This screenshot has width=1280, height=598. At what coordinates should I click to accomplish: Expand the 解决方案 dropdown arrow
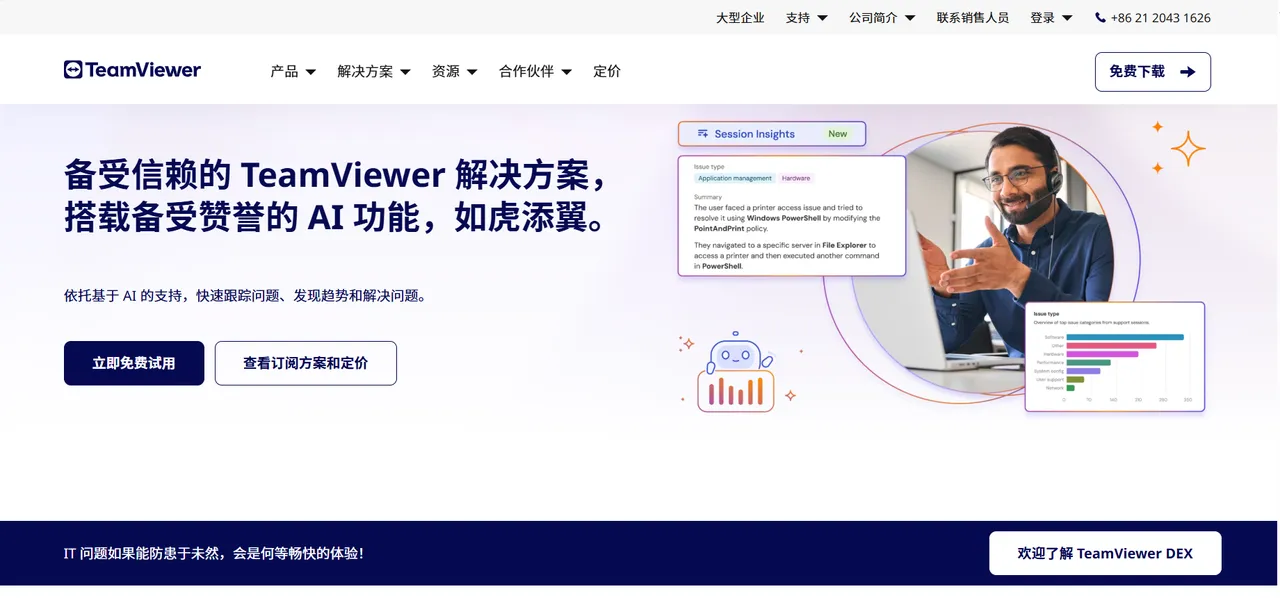tap(405, 72)
